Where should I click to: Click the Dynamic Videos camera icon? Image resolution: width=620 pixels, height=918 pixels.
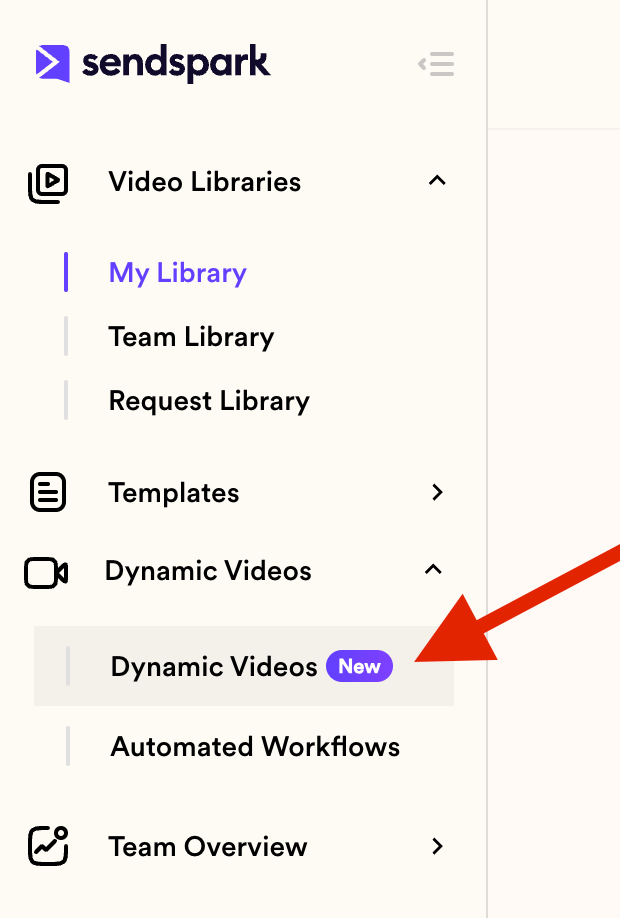click(46, 573)
